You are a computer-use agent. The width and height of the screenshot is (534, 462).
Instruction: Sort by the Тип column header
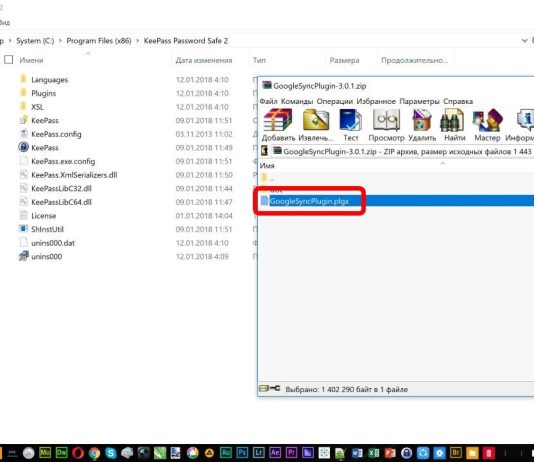point(259,60)
